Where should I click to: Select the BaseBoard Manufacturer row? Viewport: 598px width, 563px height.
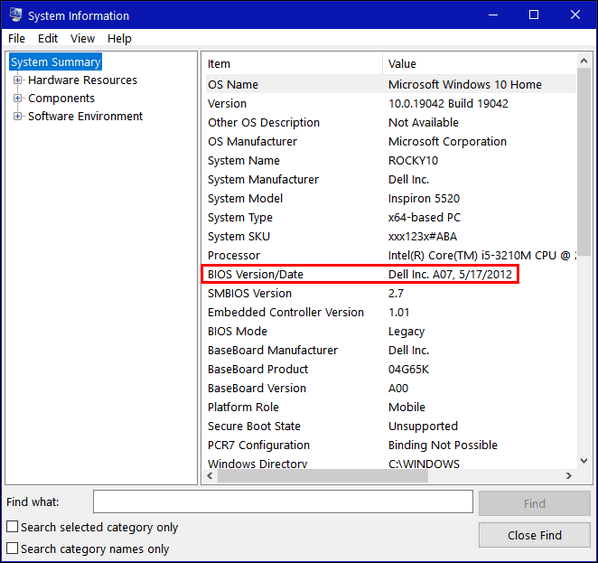point(391,350)
